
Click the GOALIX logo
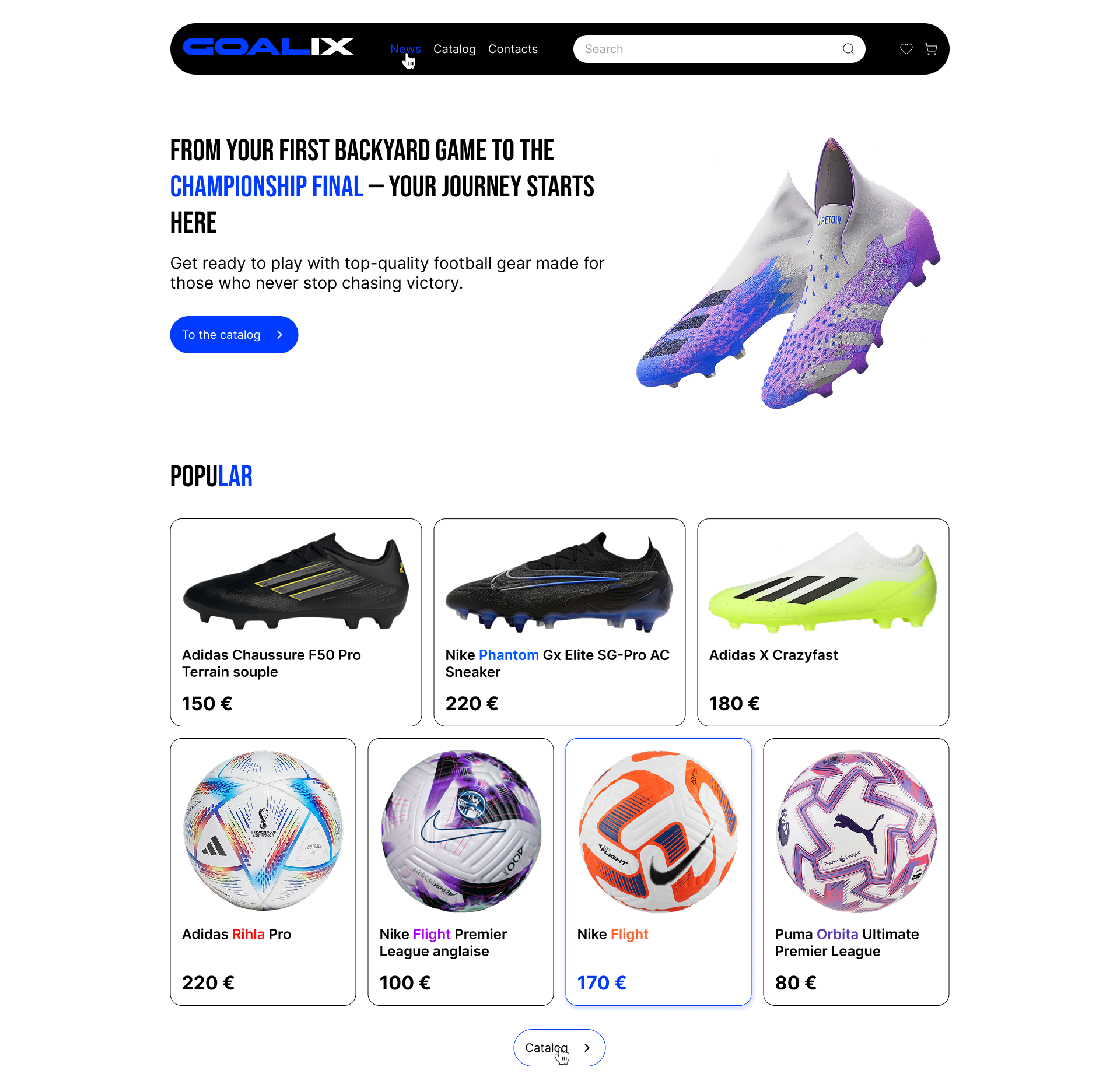(x=268, y=47)
